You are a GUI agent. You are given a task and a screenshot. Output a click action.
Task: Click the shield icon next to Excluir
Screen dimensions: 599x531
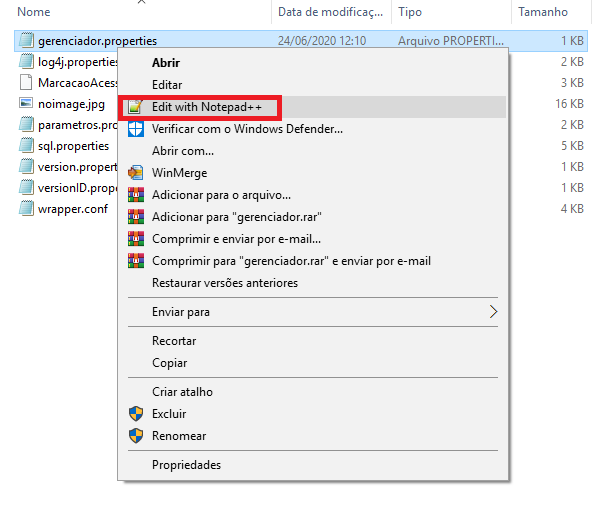click(x=136, y=414)
